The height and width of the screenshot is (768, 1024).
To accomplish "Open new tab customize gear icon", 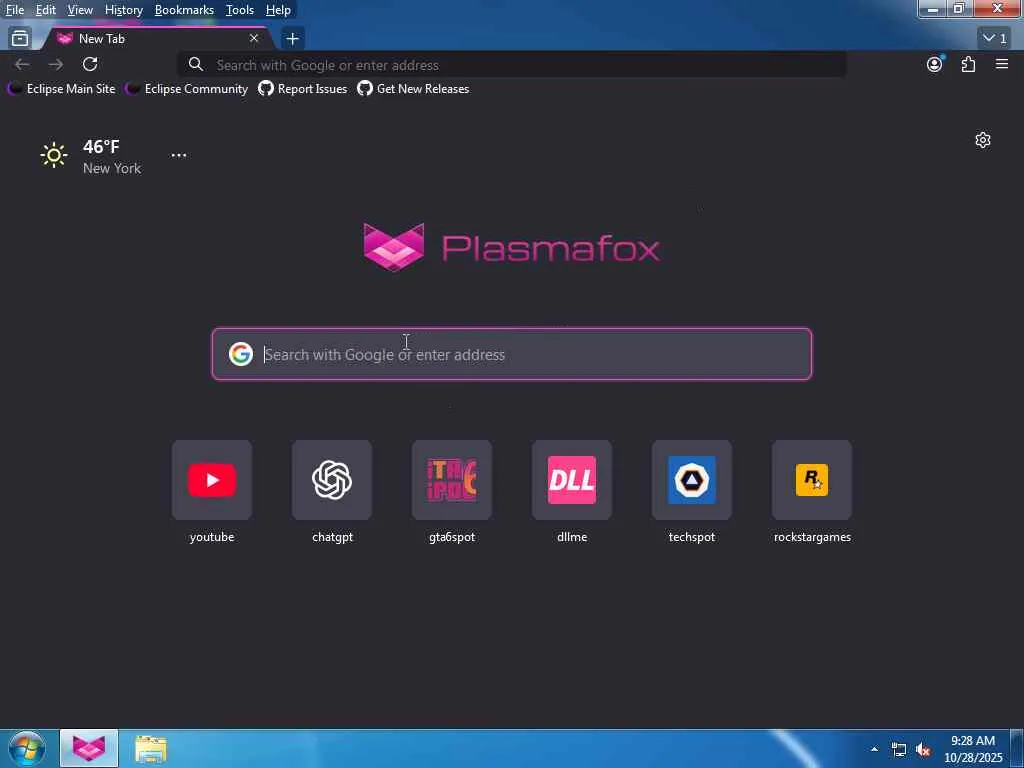I will click(983, 140).
